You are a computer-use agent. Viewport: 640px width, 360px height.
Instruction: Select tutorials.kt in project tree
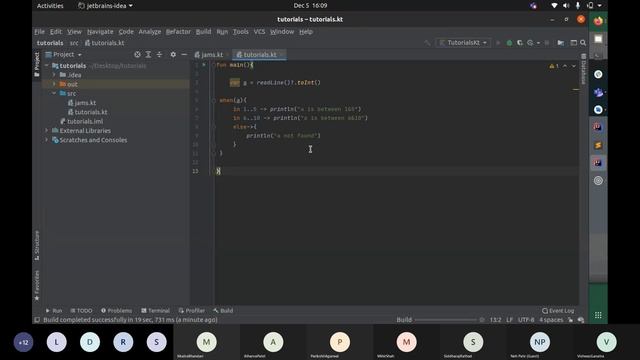coord(87,112)
